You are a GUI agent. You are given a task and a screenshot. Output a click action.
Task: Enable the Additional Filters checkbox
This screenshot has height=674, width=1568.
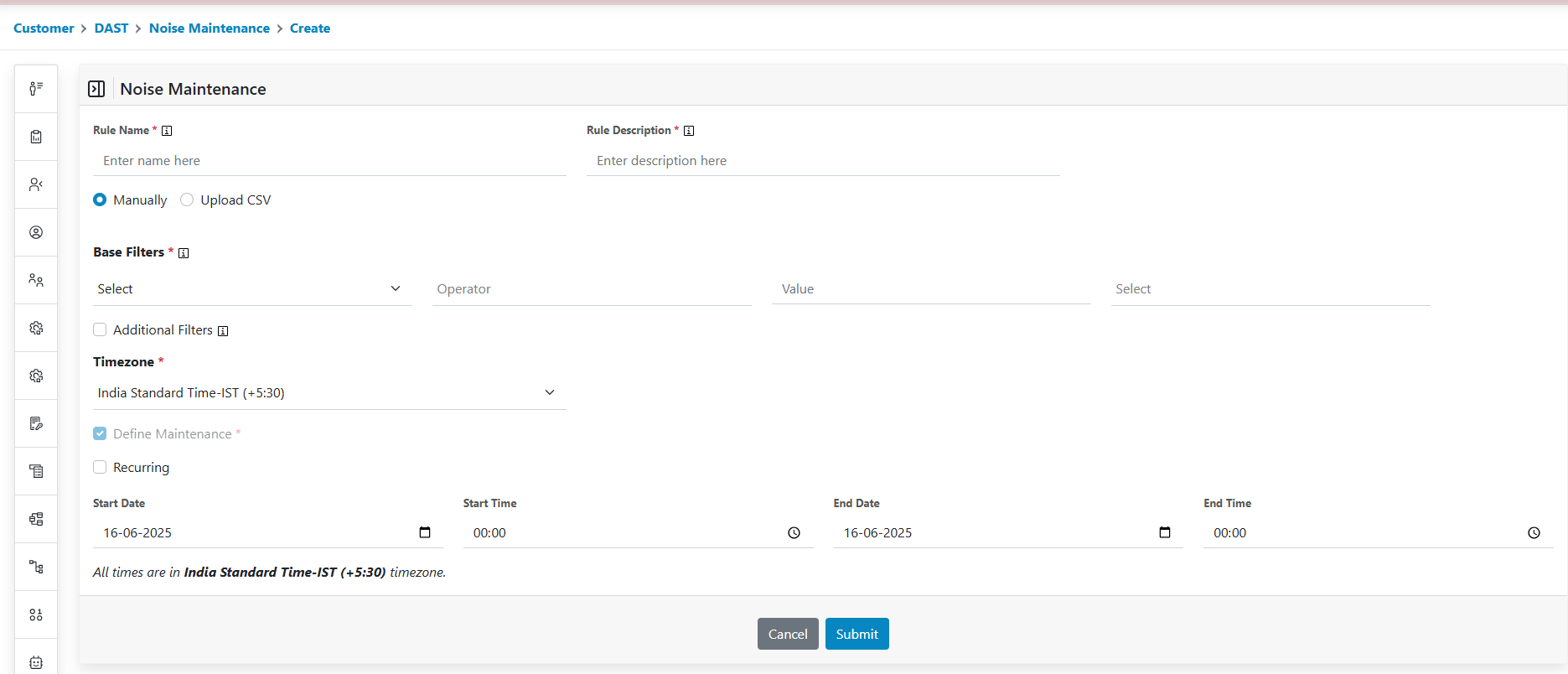click(x=100, y=329)
